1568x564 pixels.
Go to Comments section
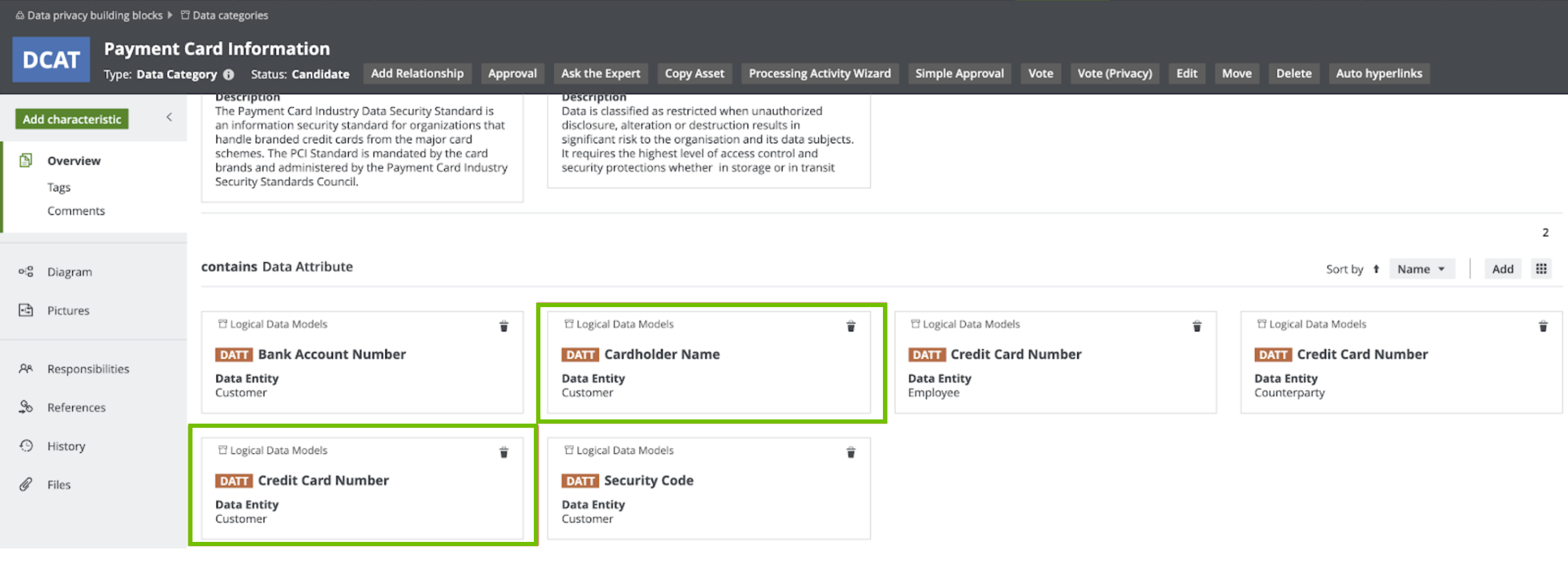click(x=76, y=210)
